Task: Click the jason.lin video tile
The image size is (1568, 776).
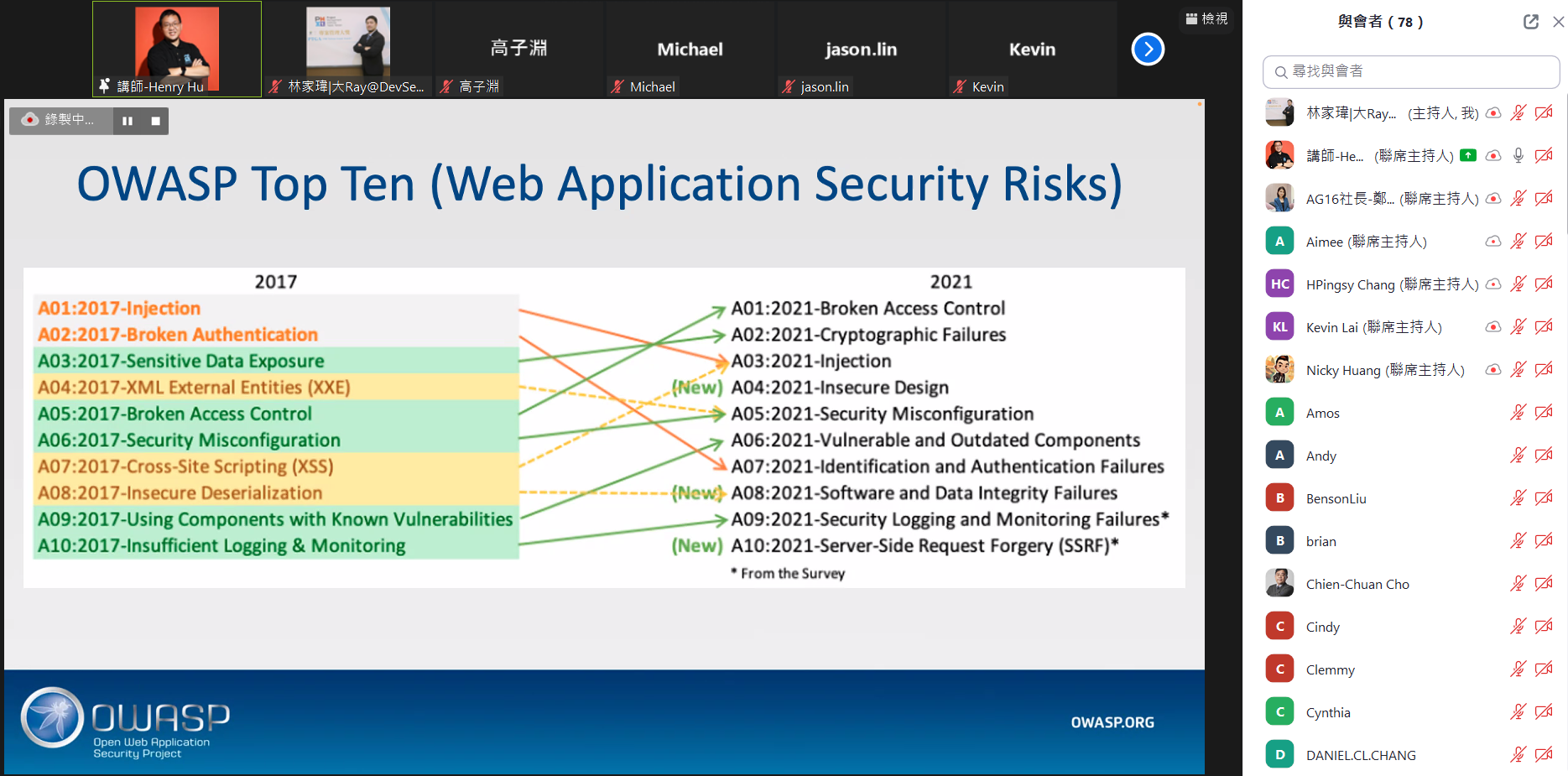Action: [x=861, y=49]
